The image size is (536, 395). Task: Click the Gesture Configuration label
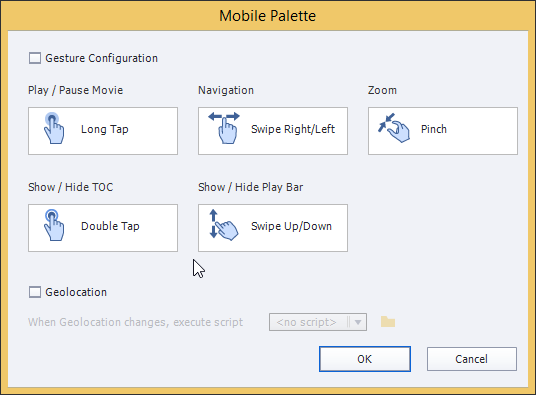click(x=102, y=58)
